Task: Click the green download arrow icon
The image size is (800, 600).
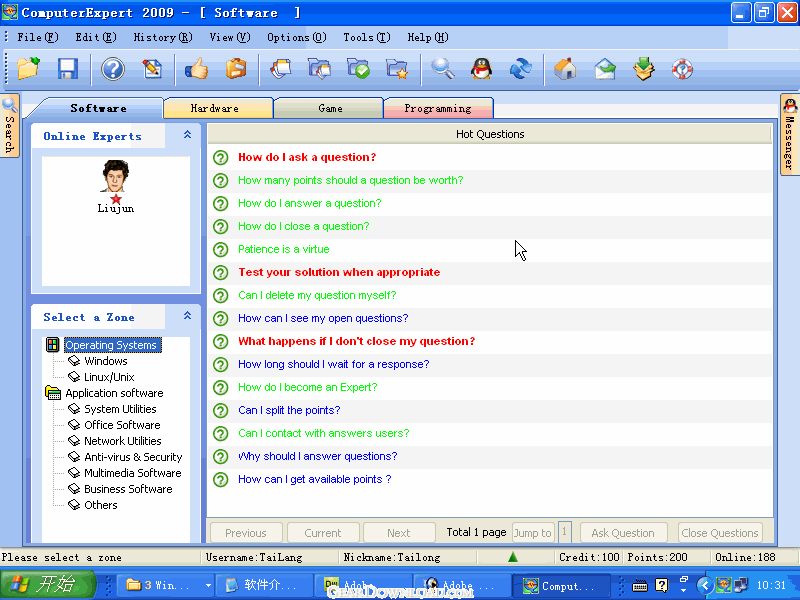Action: tap(643, 68)
